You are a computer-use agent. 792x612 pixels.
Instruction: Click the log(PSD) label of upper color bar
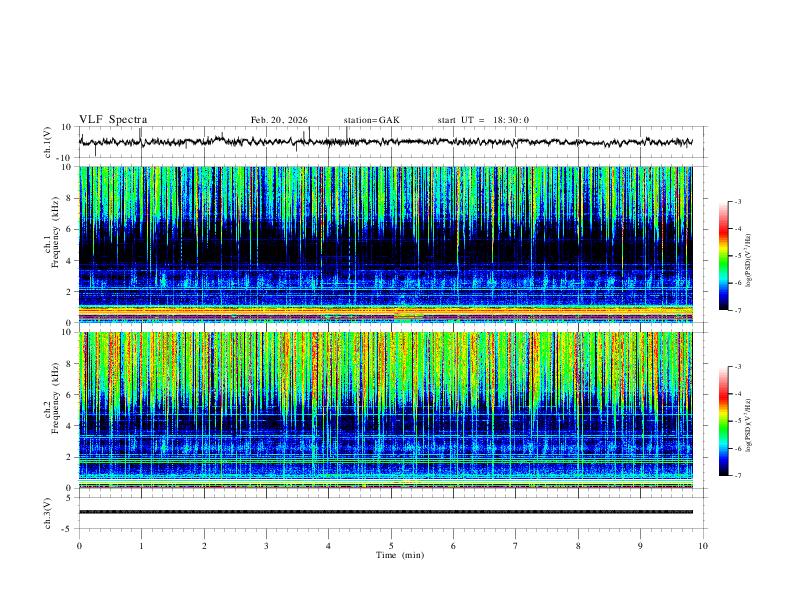[749, 260]
